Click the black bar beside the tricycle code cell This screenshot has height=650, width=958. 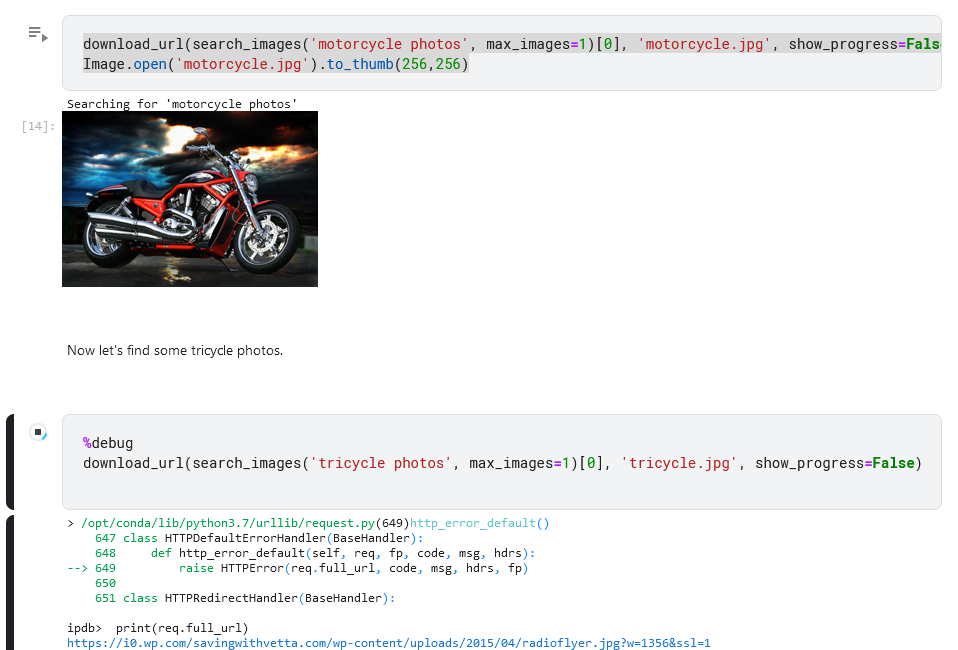pos(10,462)
